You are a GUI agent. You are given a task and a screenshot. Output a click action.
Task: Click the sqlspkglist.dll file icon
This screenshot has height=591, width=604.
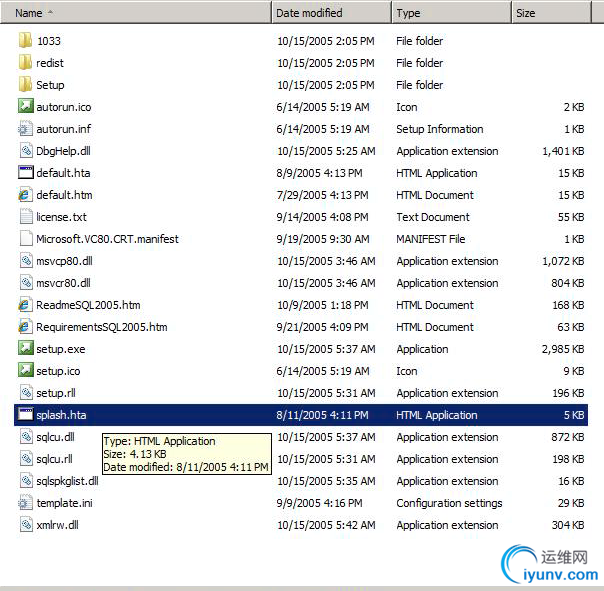tap(25, 480)
